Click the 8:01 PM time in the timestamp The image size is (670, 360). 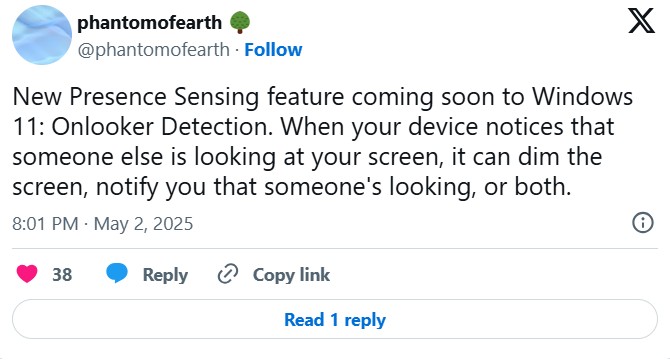pos(45,224)
